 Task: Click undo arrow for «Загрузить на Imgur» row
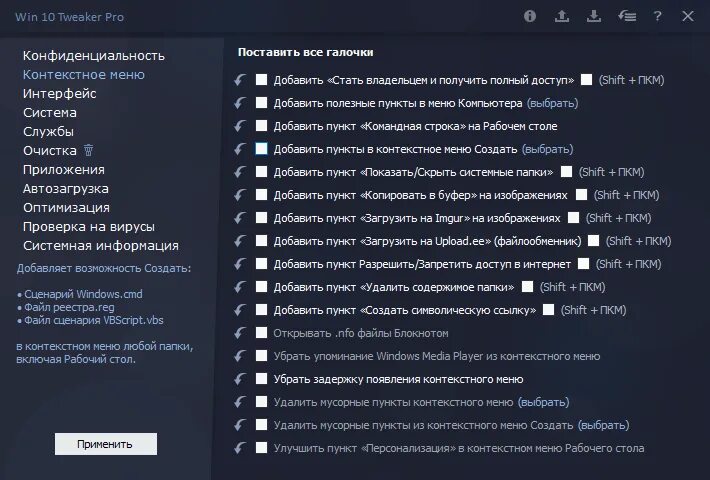pos(240,218)
